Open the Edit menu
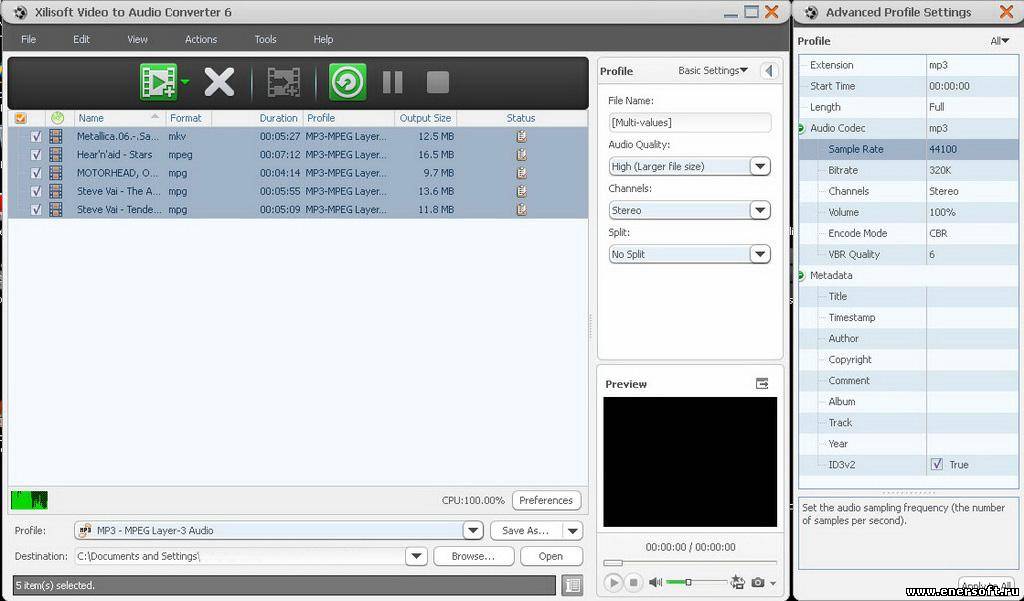 tap(82, 39)
